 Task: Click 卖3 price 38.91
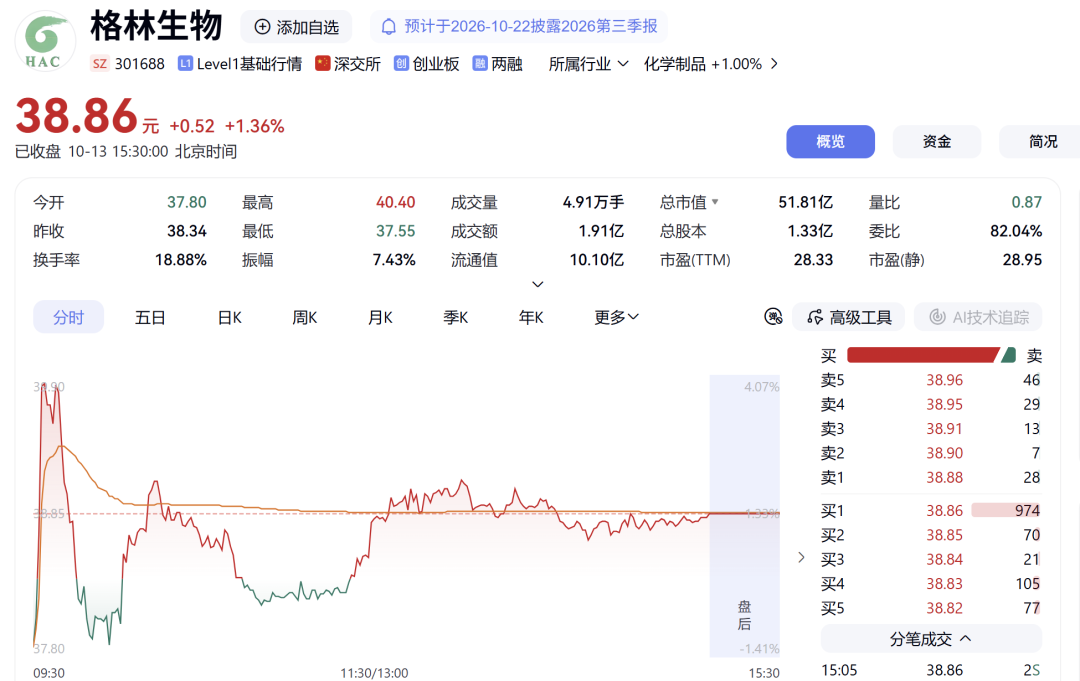pos(944,428)
